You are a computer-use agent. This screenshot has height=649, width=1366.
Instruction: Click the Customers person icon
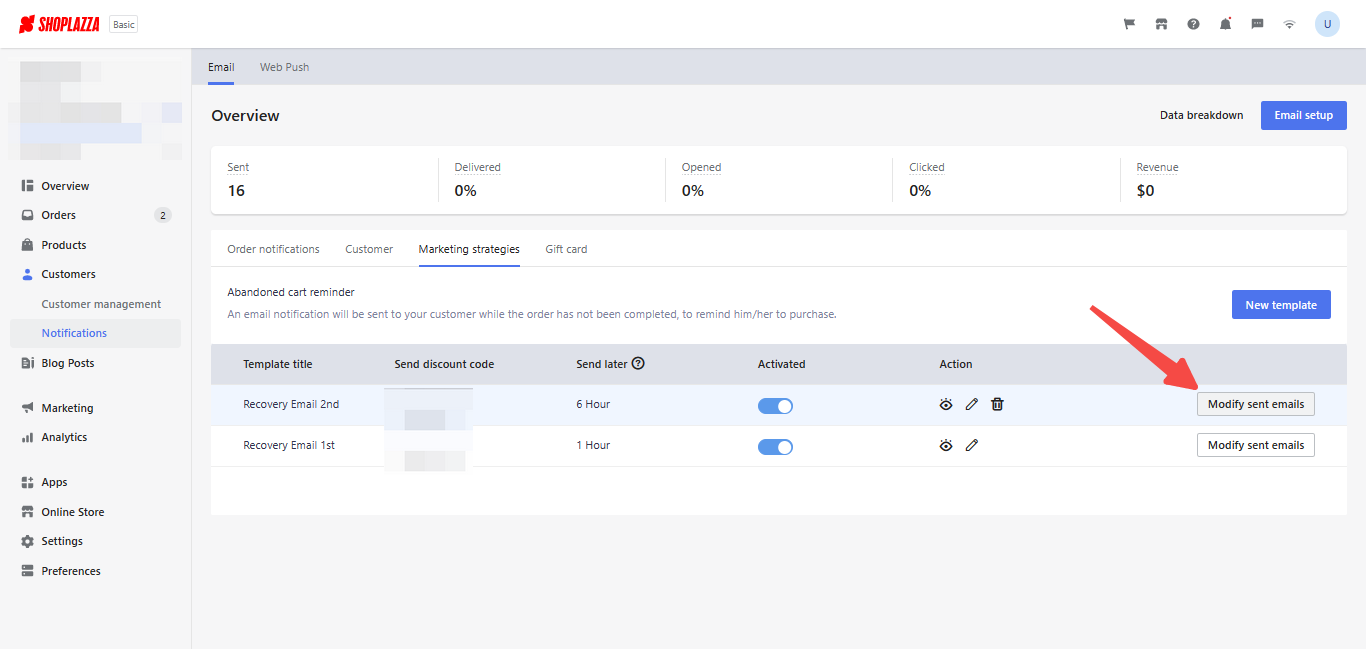28,274
